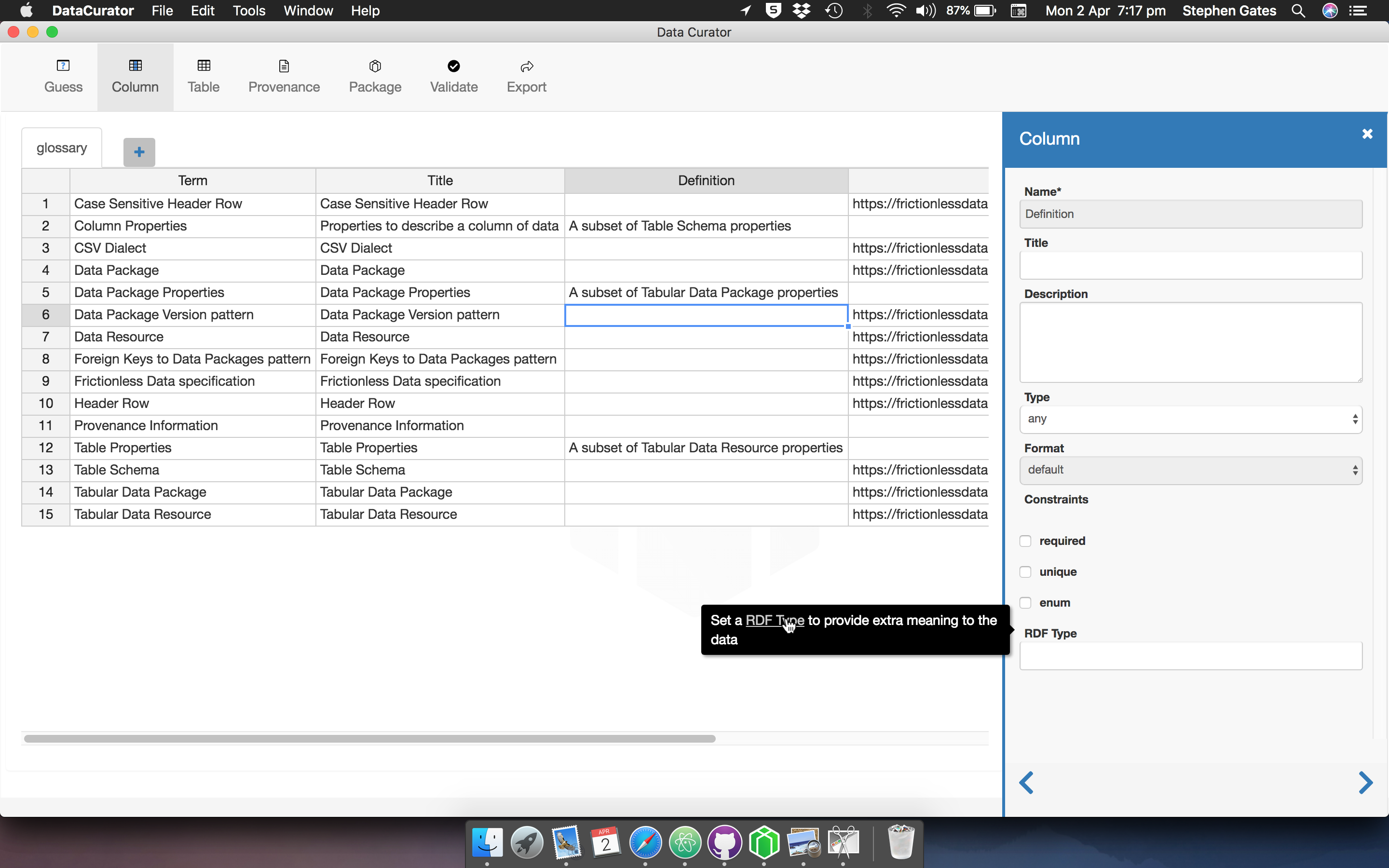Select the glossary tab
This screenshot has width=1389, height=868.
pyautogui.click(x=61, y=148)
